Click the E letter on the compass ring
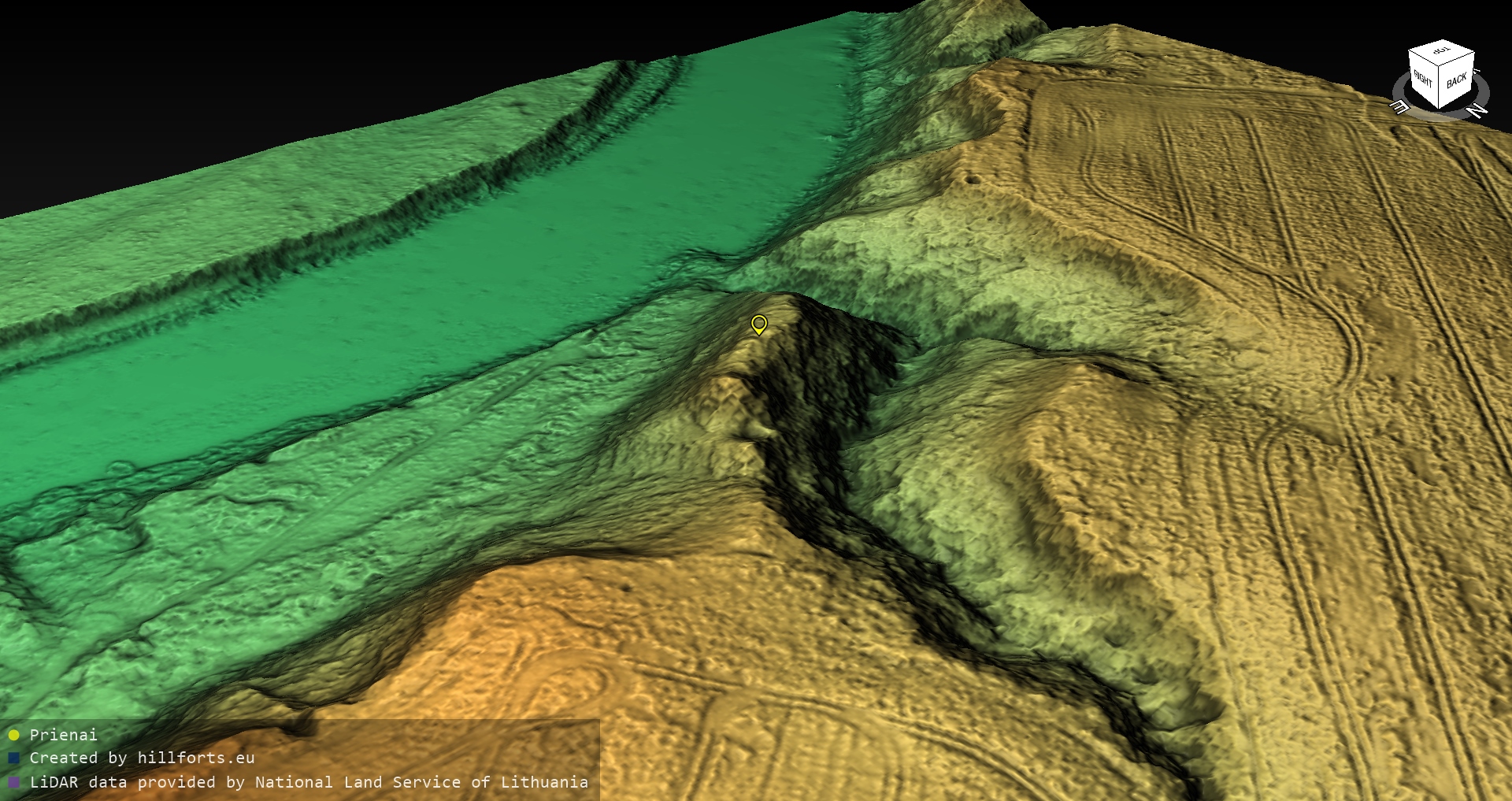The height and width of the screenshot is (801, 1512). point(1399,106)
